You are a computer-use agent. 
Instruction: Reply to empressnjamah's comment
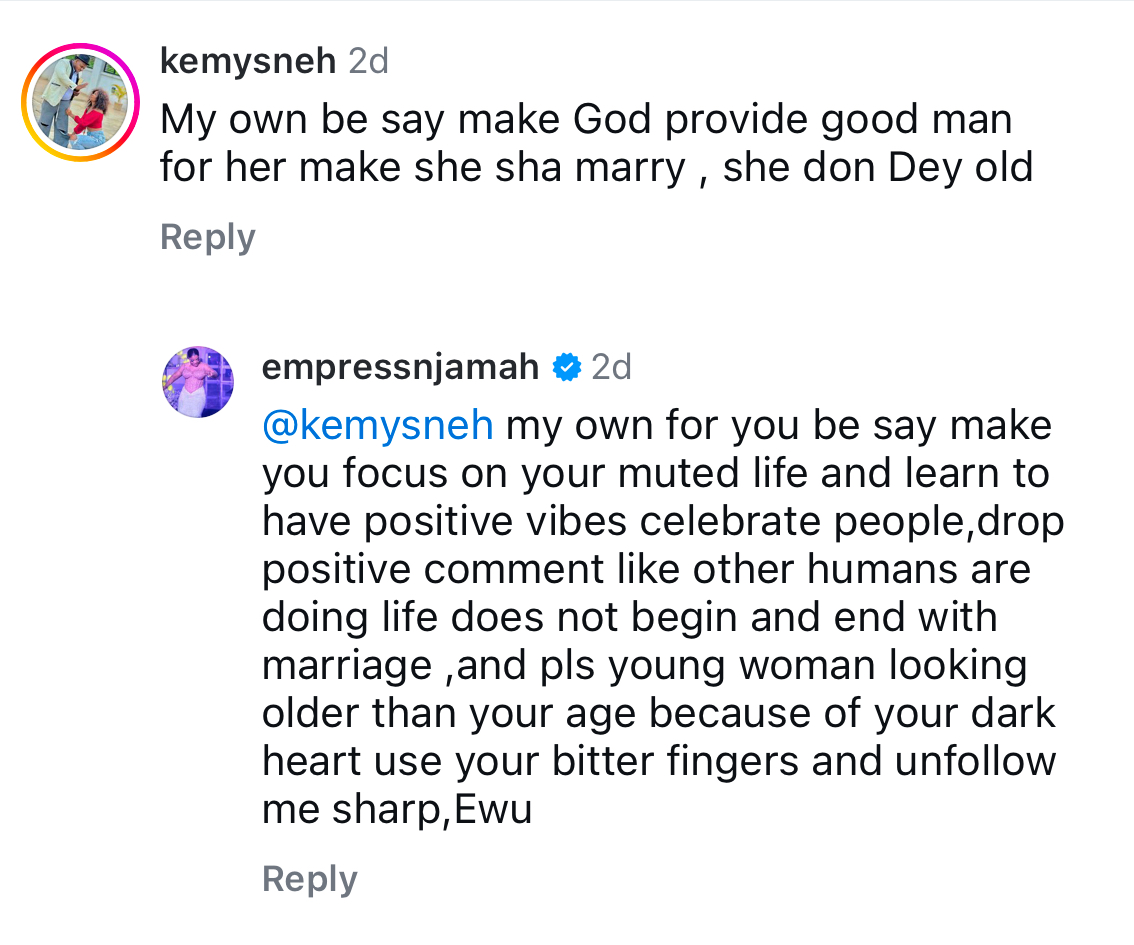point(309,879)
